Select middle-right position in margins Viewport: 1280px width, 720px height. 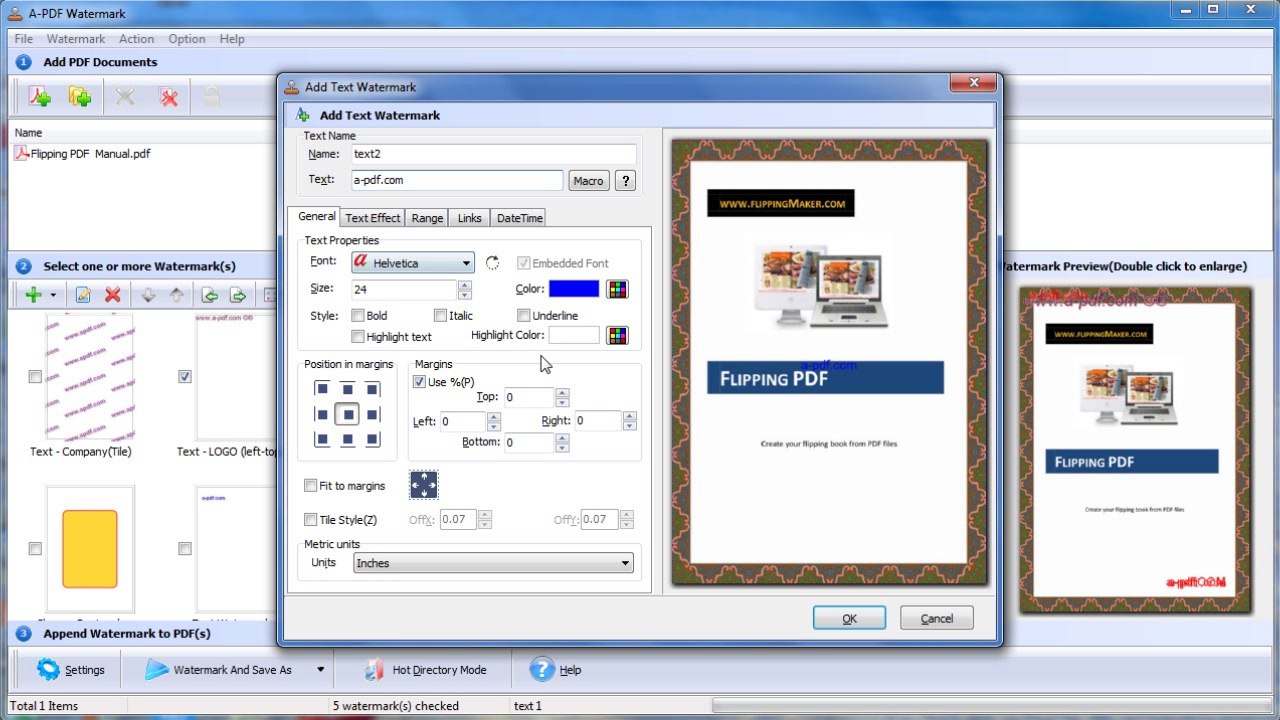click(x=372, y=414)
